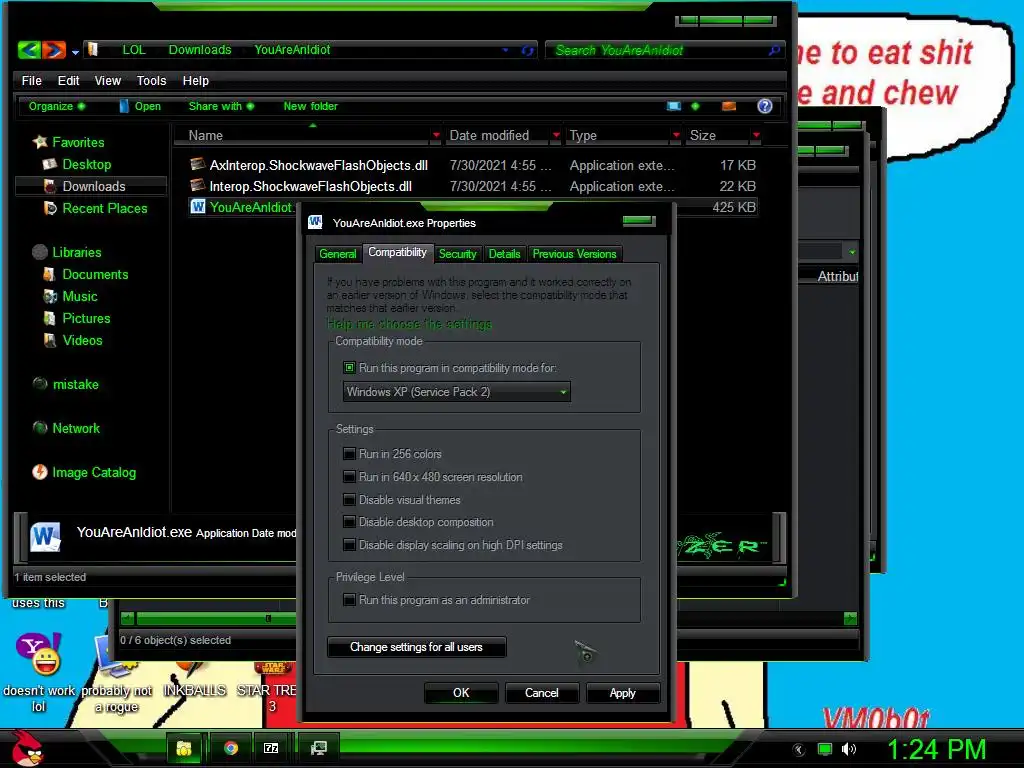The width and height of the screenshot is (1024, 768).
Task: Click the speaker volume tray icon
Action: click(x=849, y=749)
